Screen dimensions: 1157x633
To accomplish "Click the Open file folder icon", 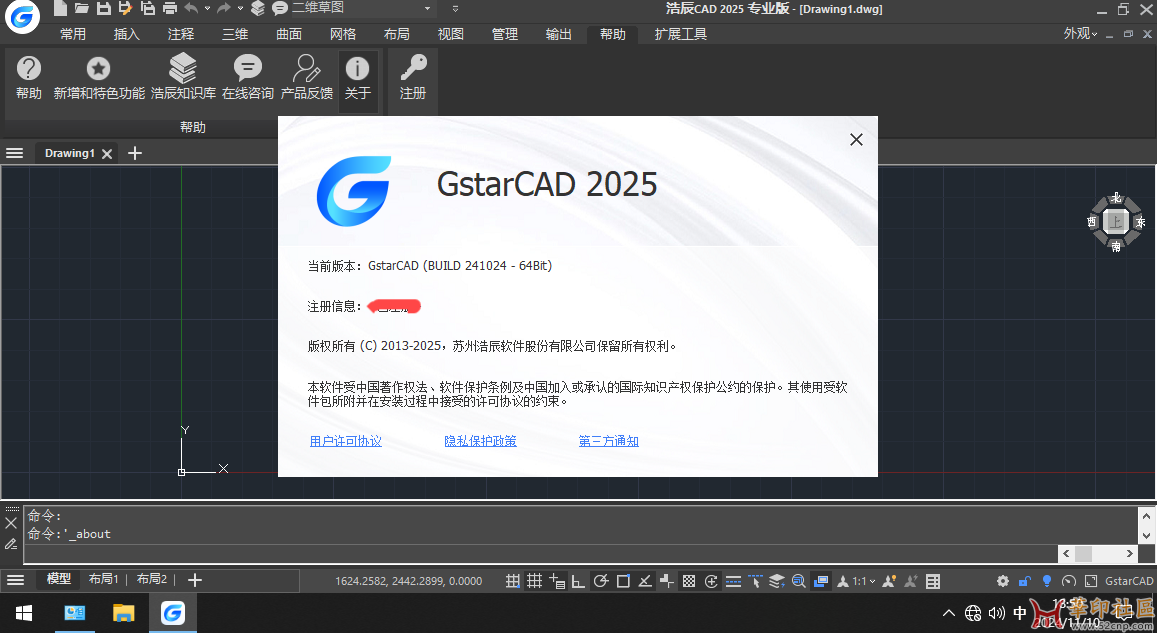I will pos(82,8).
